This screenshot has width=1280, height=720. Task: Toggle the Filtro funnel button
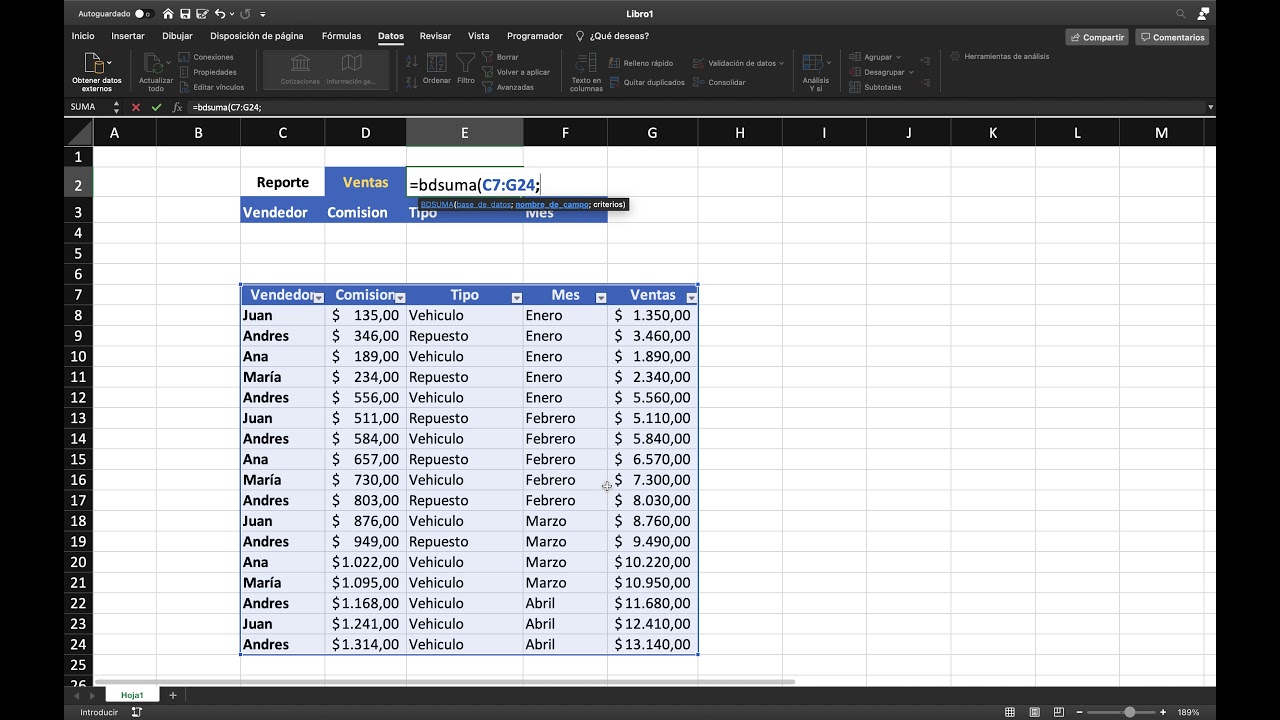pyautogui.click(x=466, y=70)
